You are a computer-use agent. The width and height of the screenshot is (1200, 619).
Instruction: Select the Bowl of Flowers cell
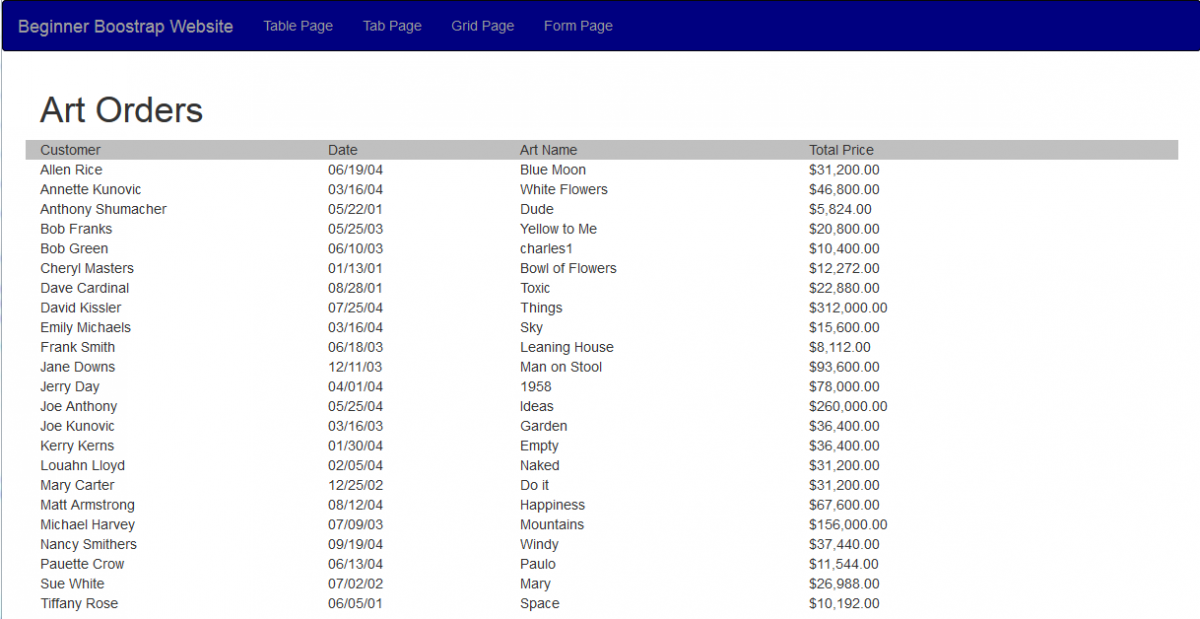[x=568, y=268]
